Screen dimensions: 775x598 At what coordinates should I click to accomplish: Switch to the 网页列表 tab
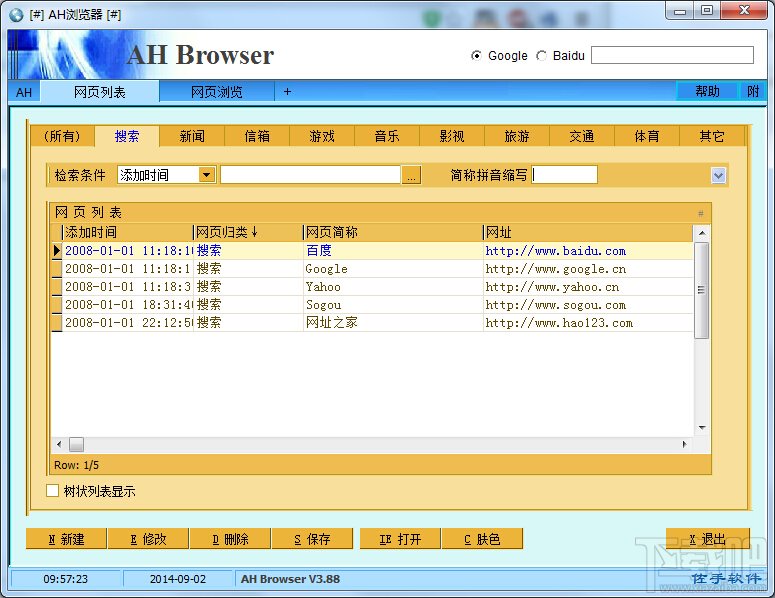click(x=100, y=92)
